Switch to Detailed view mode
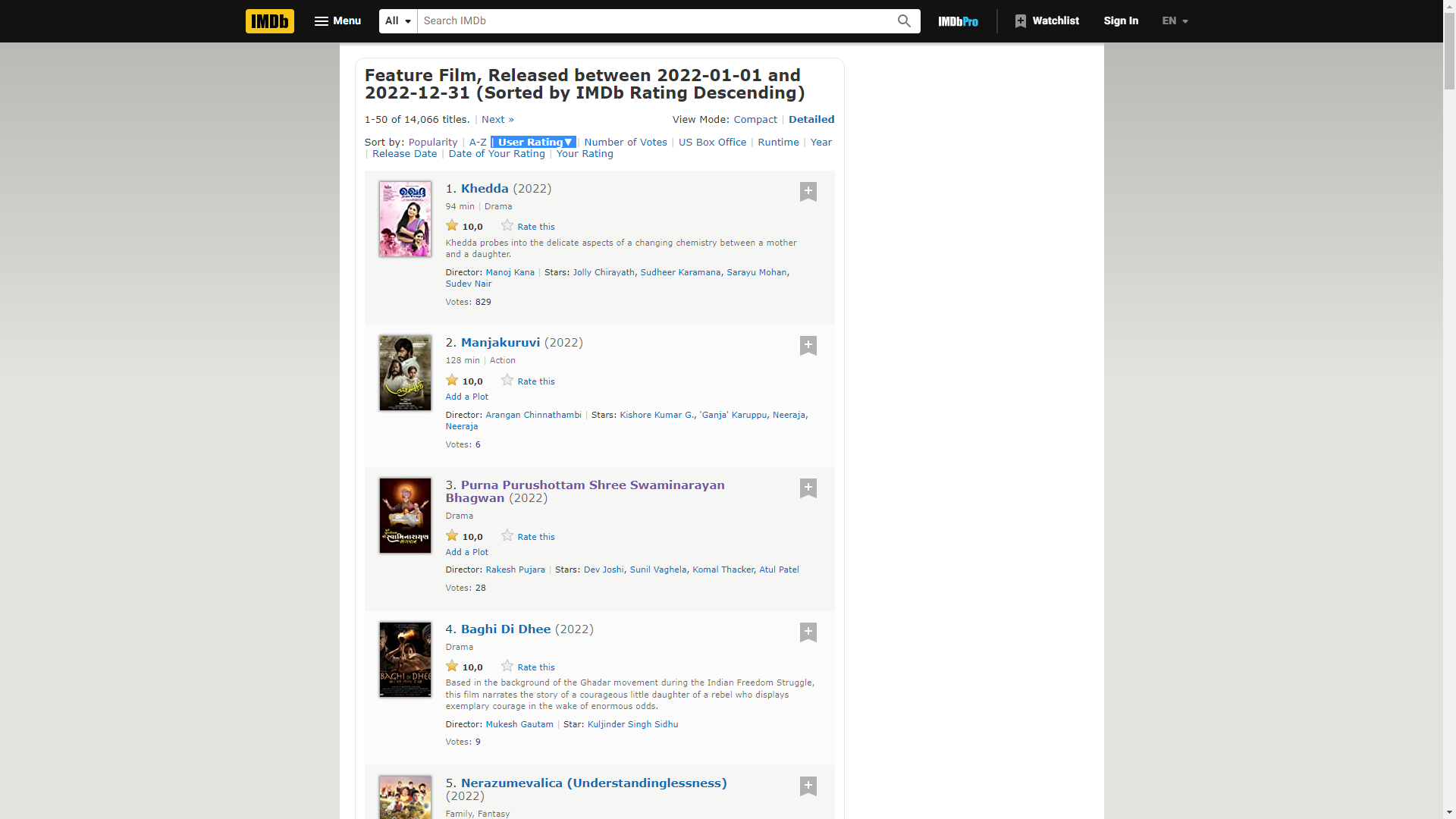Screen dimensions: 1456x819 (x=811, y=119)
